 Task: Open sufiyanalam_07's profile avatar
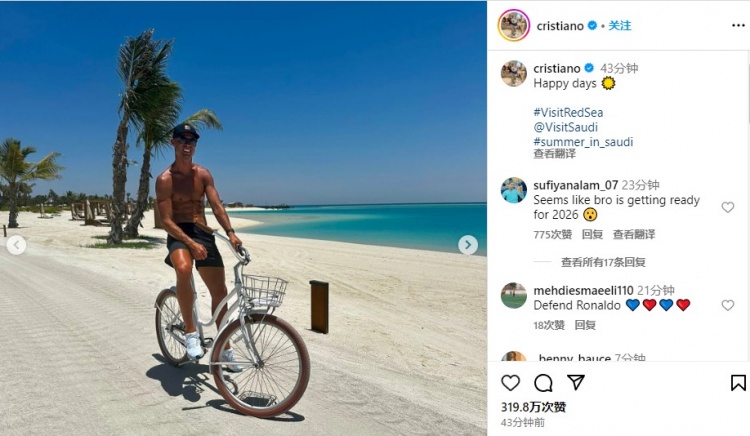[x=514, y=190]
